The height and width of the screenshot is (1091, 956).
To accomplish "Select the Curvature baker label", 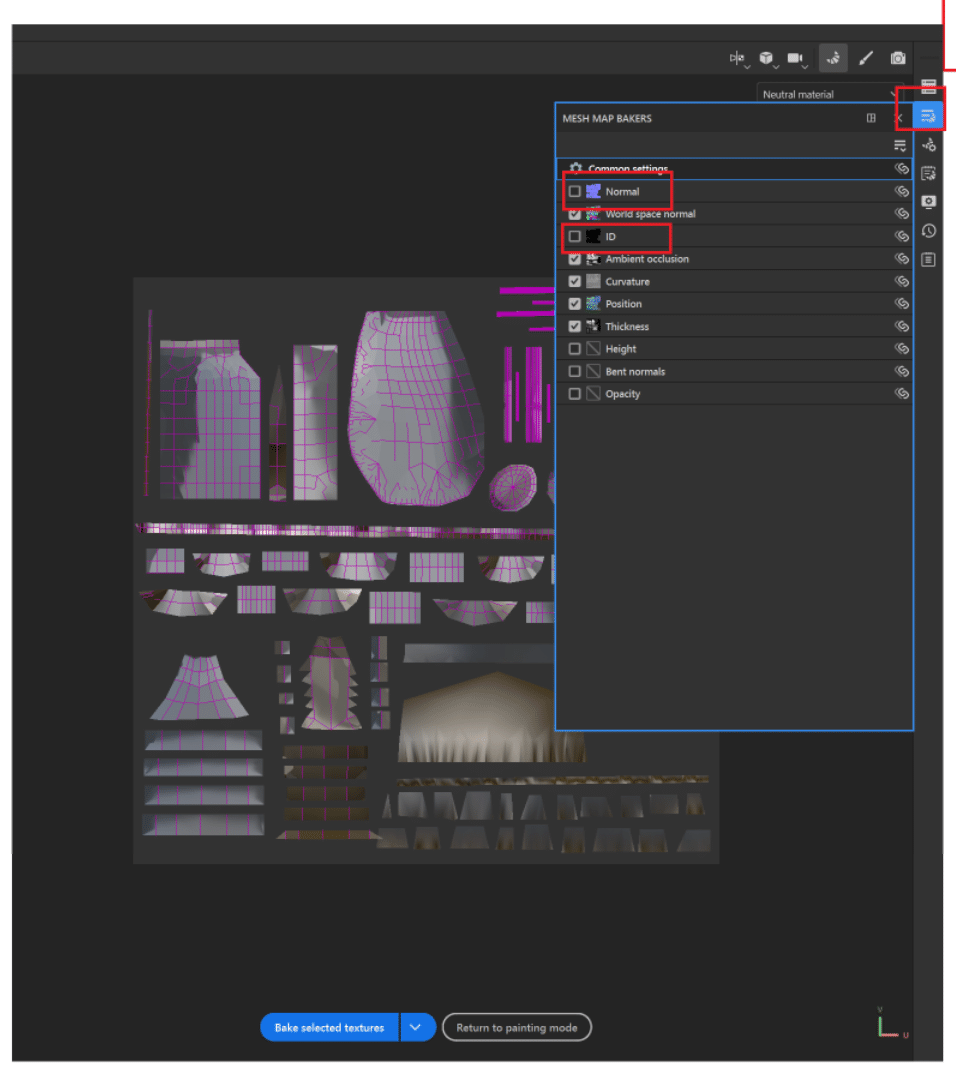I will (628, 282).
